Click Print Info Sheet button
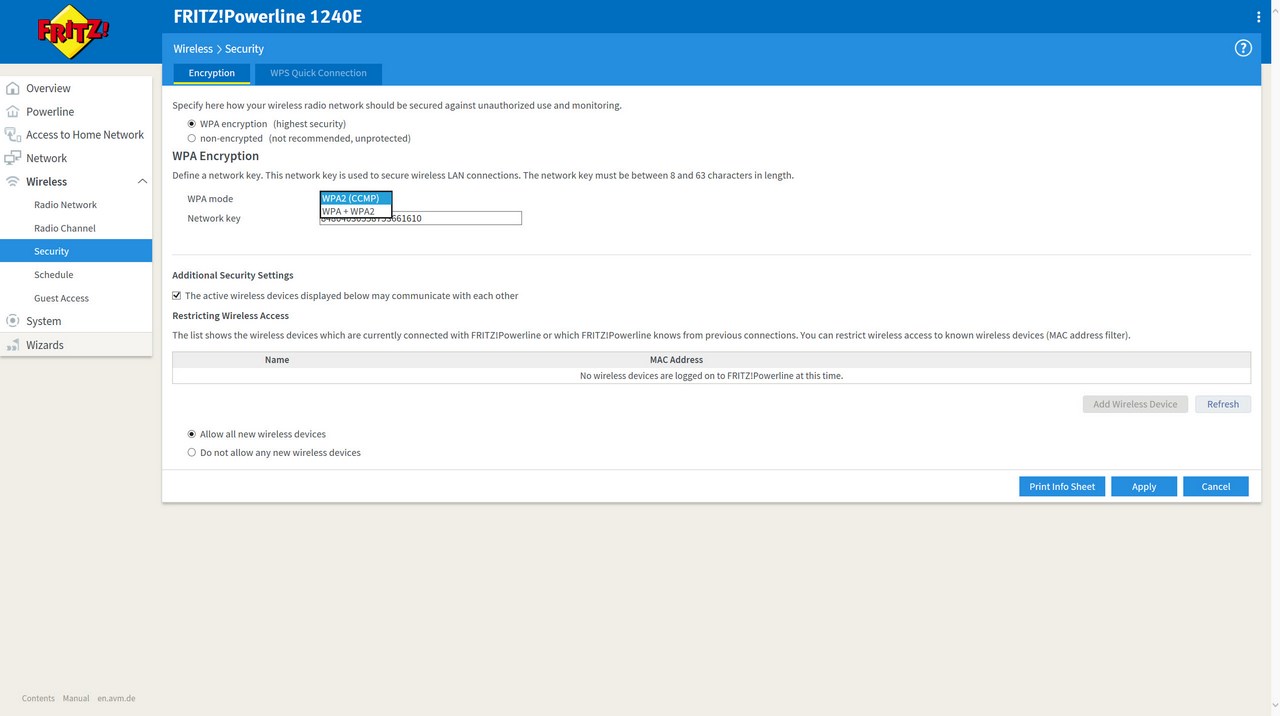This screenshot has width=1280, height=716. pyautogui.click(x=1062, y=486)
